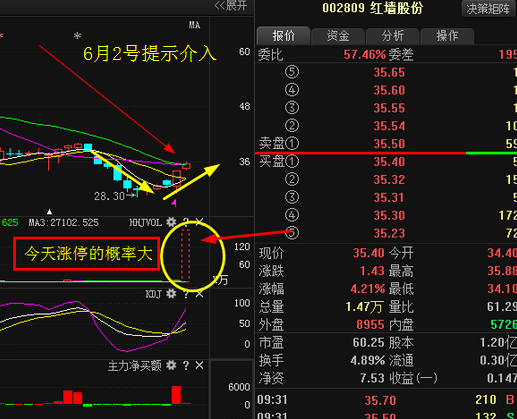Select buy level 1 price 35.40
Screen dimensions: 517x419
pos(389,162)
